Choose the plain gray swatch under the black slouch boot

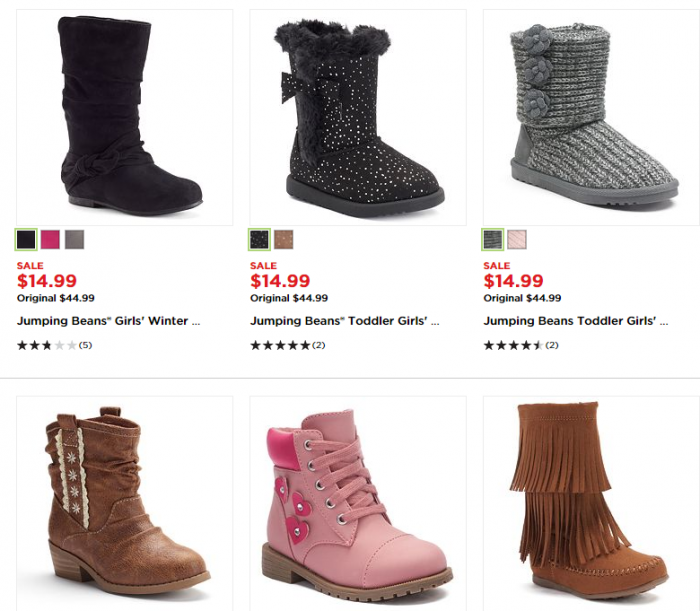pos(75,240)
